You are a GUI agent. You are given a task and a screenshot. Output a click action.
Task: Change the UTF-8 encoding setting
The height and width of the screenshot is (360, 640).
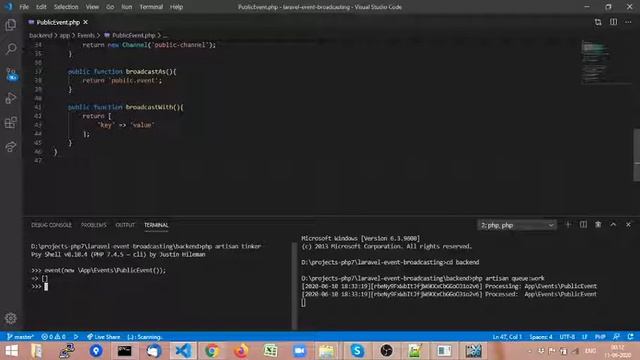[567, 337]
